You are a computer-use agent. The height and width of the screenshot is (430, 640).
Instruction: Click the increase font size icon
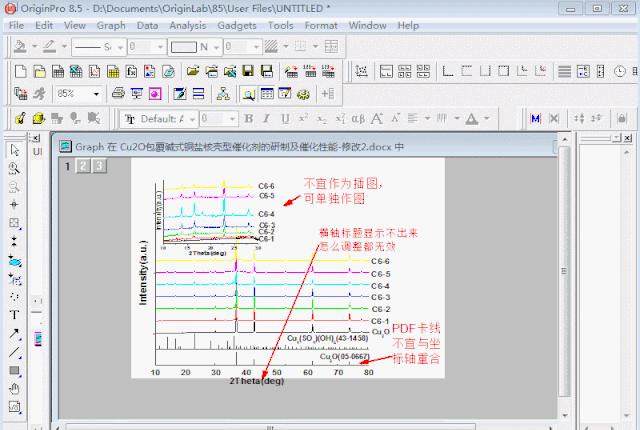tap(377, 119)
